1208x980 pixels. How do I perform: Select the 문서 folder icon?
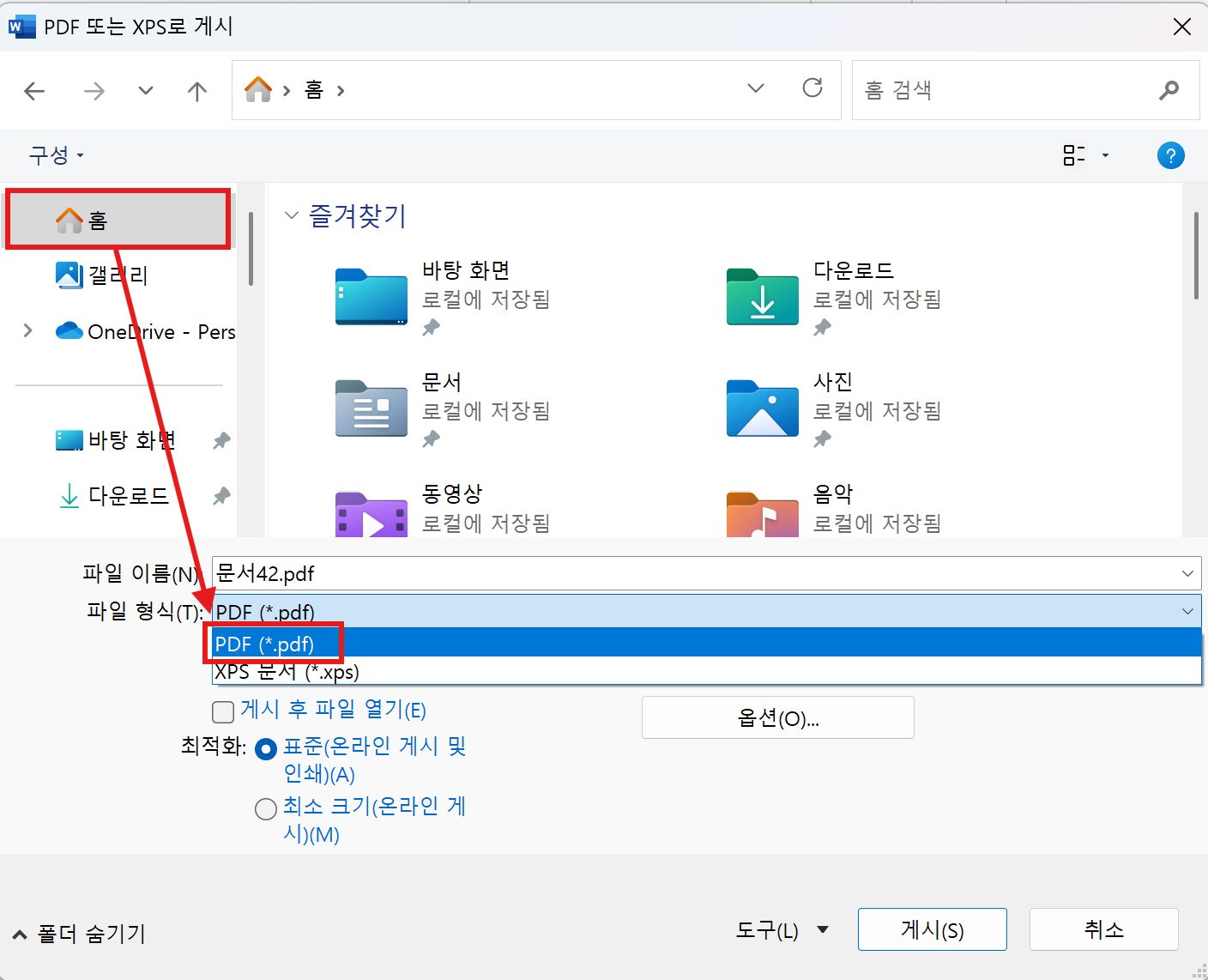[371, 408]
